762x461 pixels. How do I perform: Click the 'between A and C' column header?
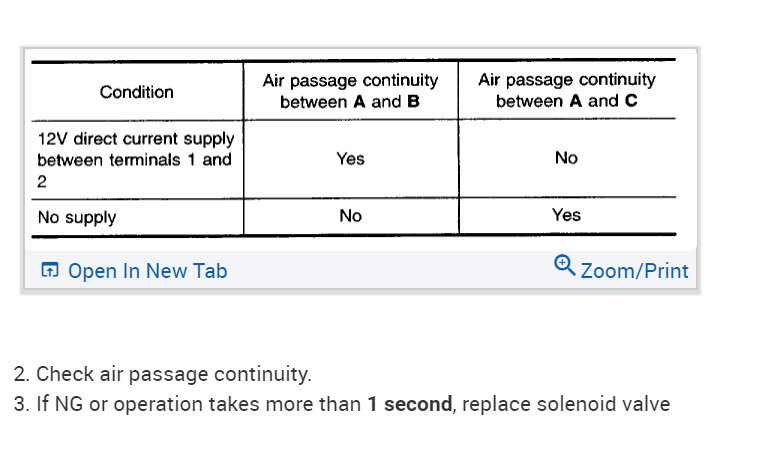click(566, 90)
